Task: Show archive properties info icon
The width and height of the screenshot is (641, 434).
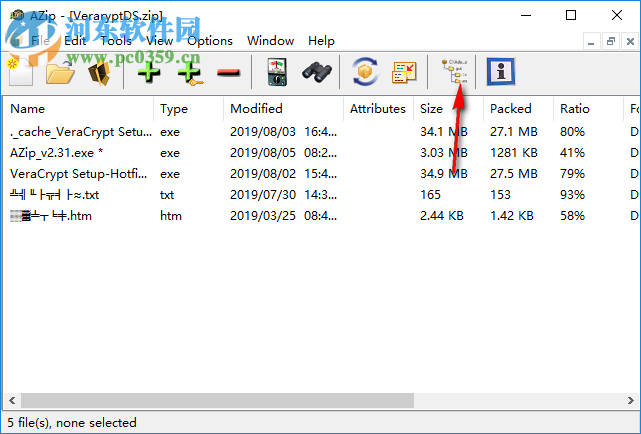Action: [x=500, y=72]
